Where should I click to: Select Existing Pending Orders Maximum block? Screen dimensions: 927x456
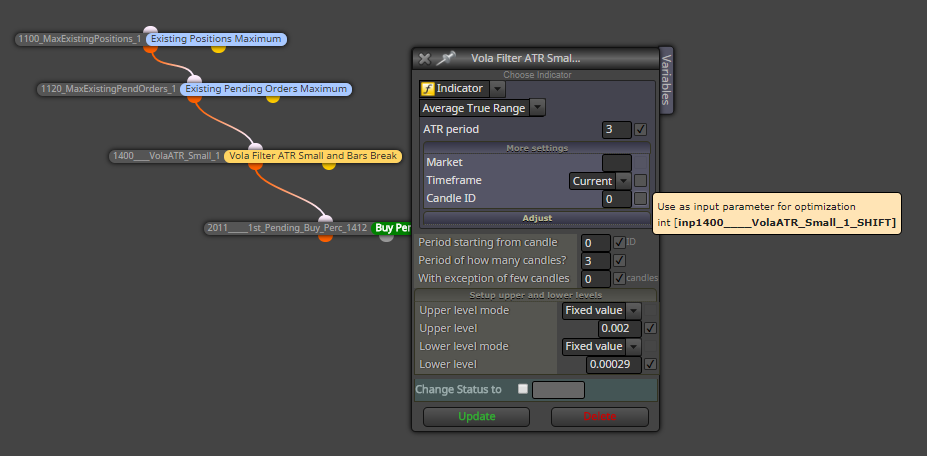point(266,89)
